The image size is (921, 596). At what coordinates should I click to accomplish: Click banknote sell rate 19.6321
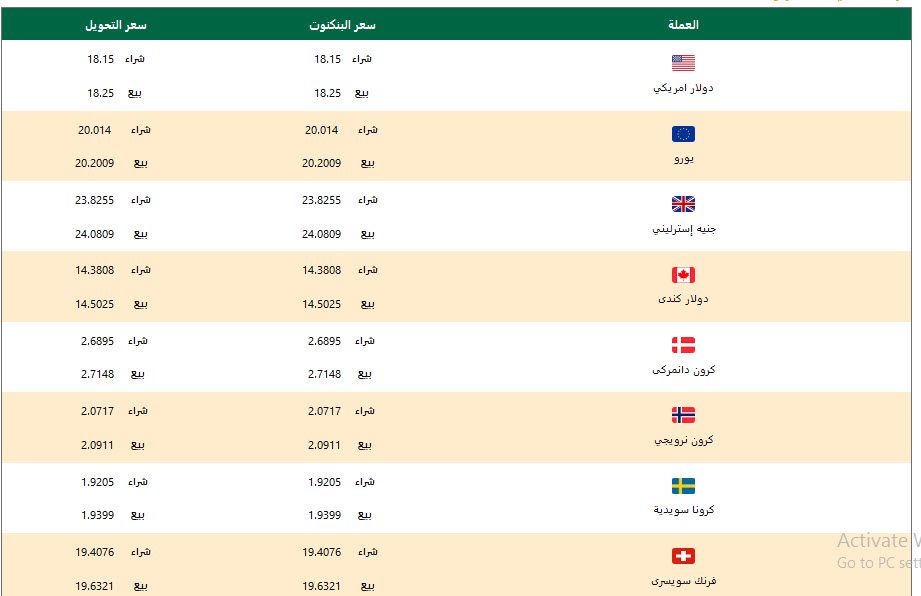coord(321,586)
